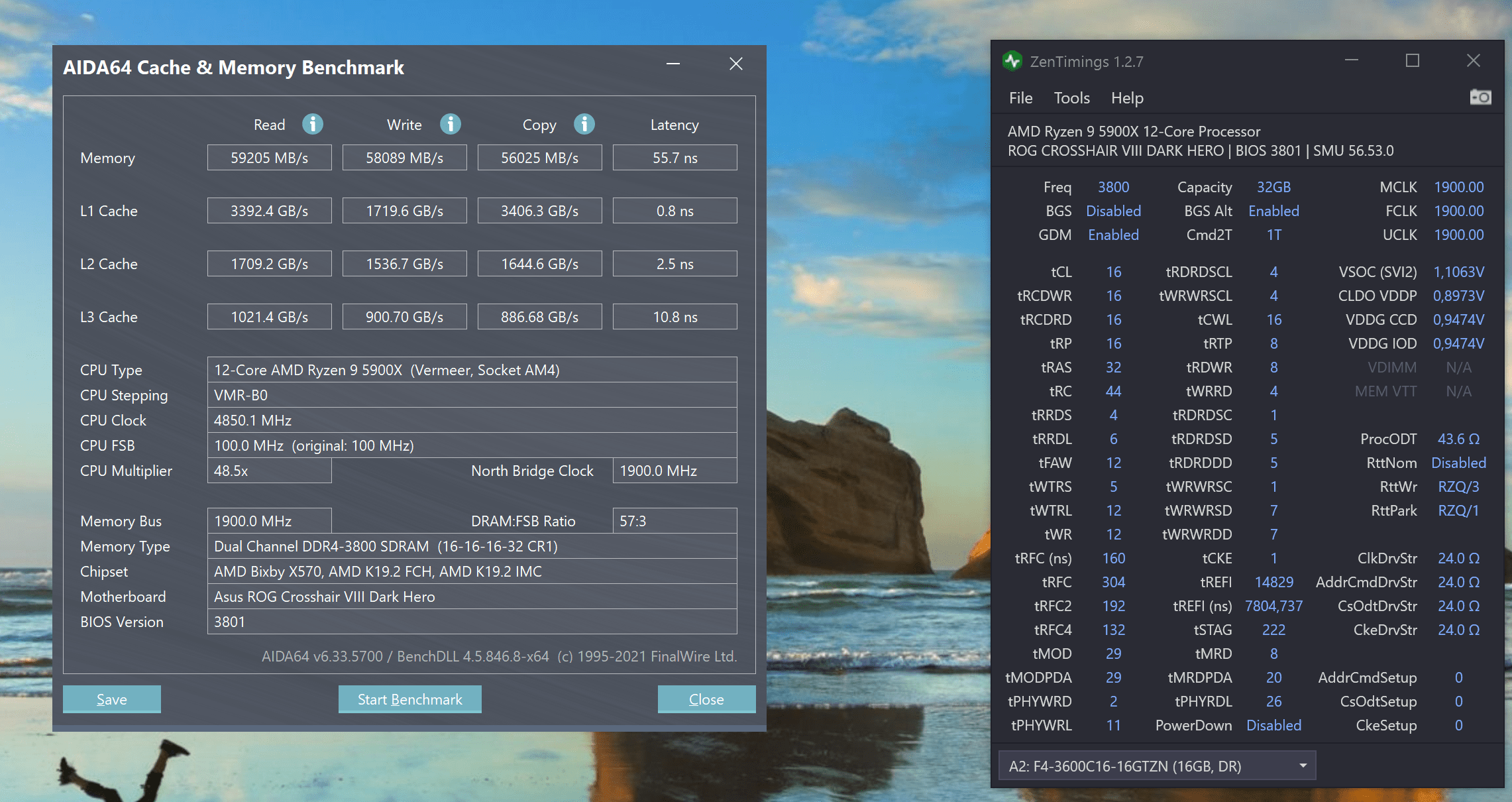Expand the A2 memory module dropdown
The width and height of the screenshot is (1512, 802).
pos(1157,766)
